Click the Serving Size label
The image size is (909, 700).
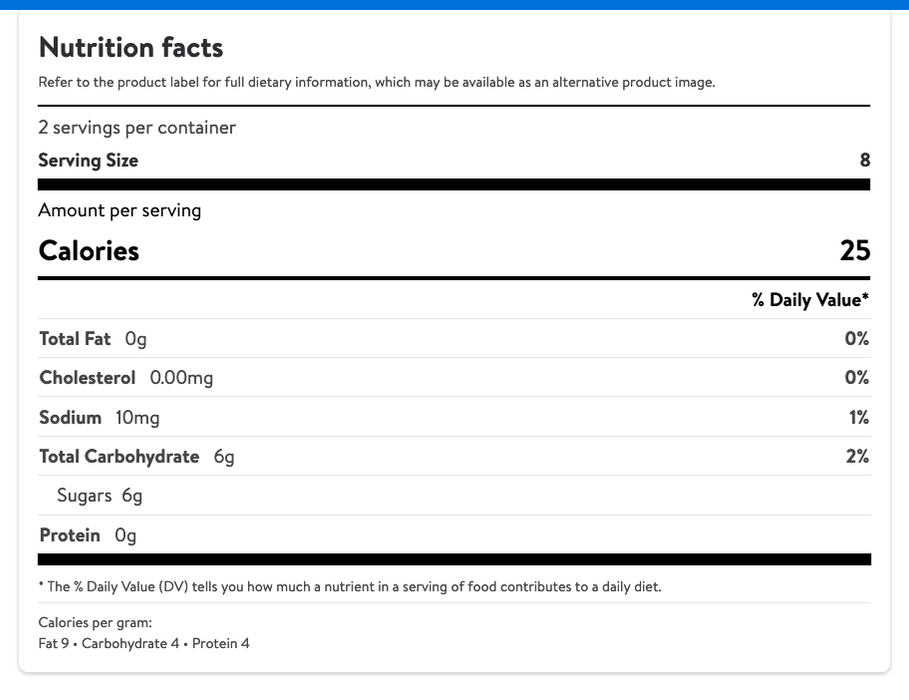coord(88,160)
